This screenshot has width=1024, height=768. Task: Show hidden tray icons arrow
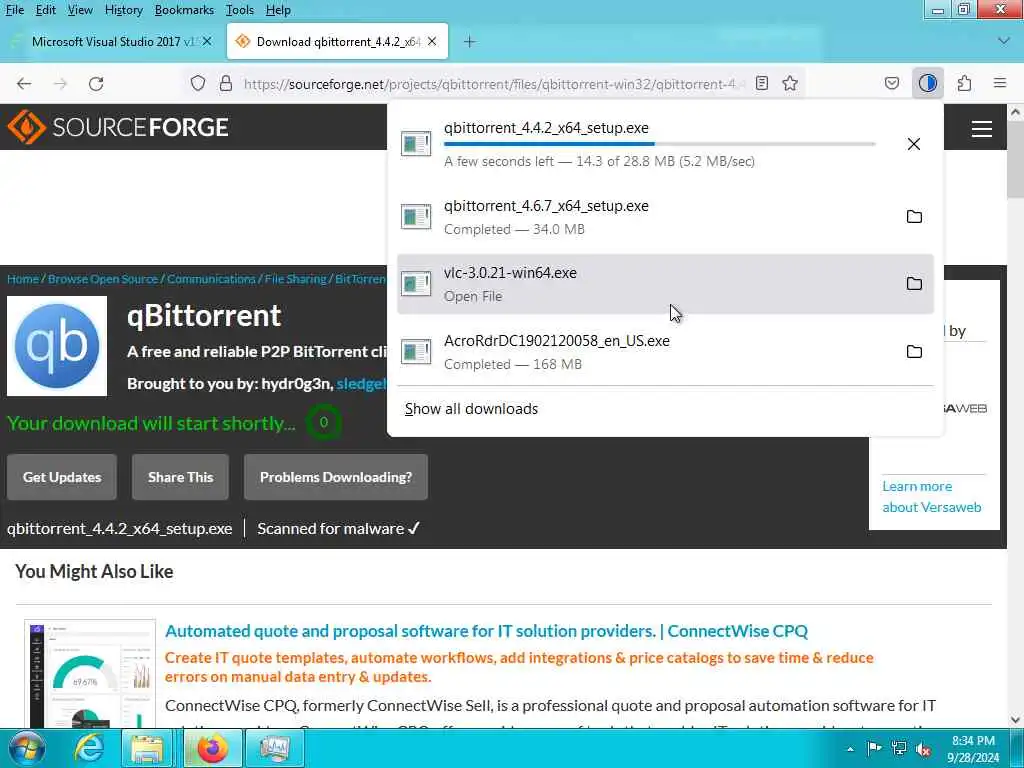point(850,749)
